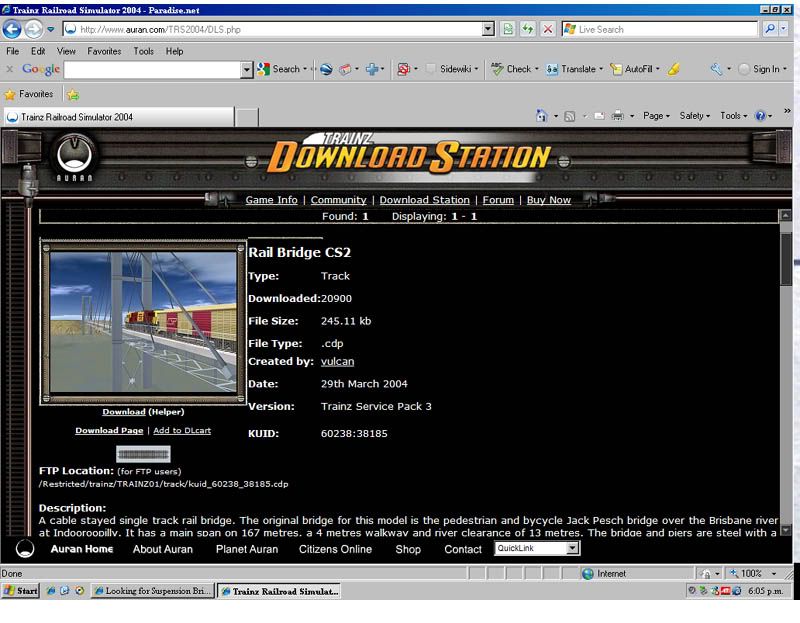Open the Forum link
The height and width of the screenshot is (623, 800).
tap(498, 200)
